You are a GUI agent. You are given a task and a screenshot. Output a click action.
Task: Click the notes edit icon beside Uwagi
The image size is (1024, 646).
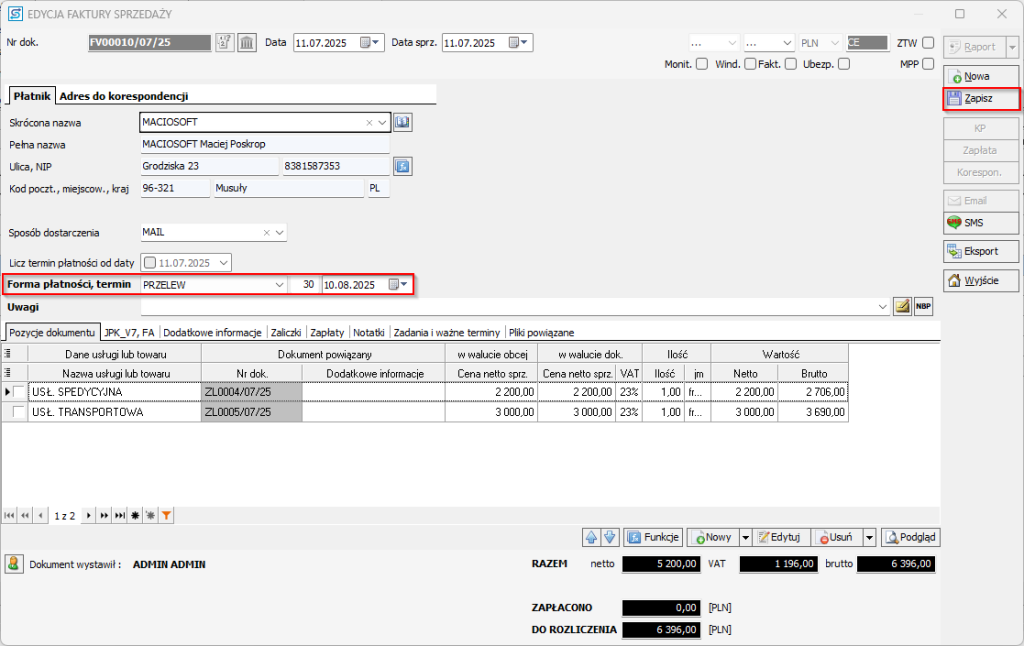pos(902,306)
